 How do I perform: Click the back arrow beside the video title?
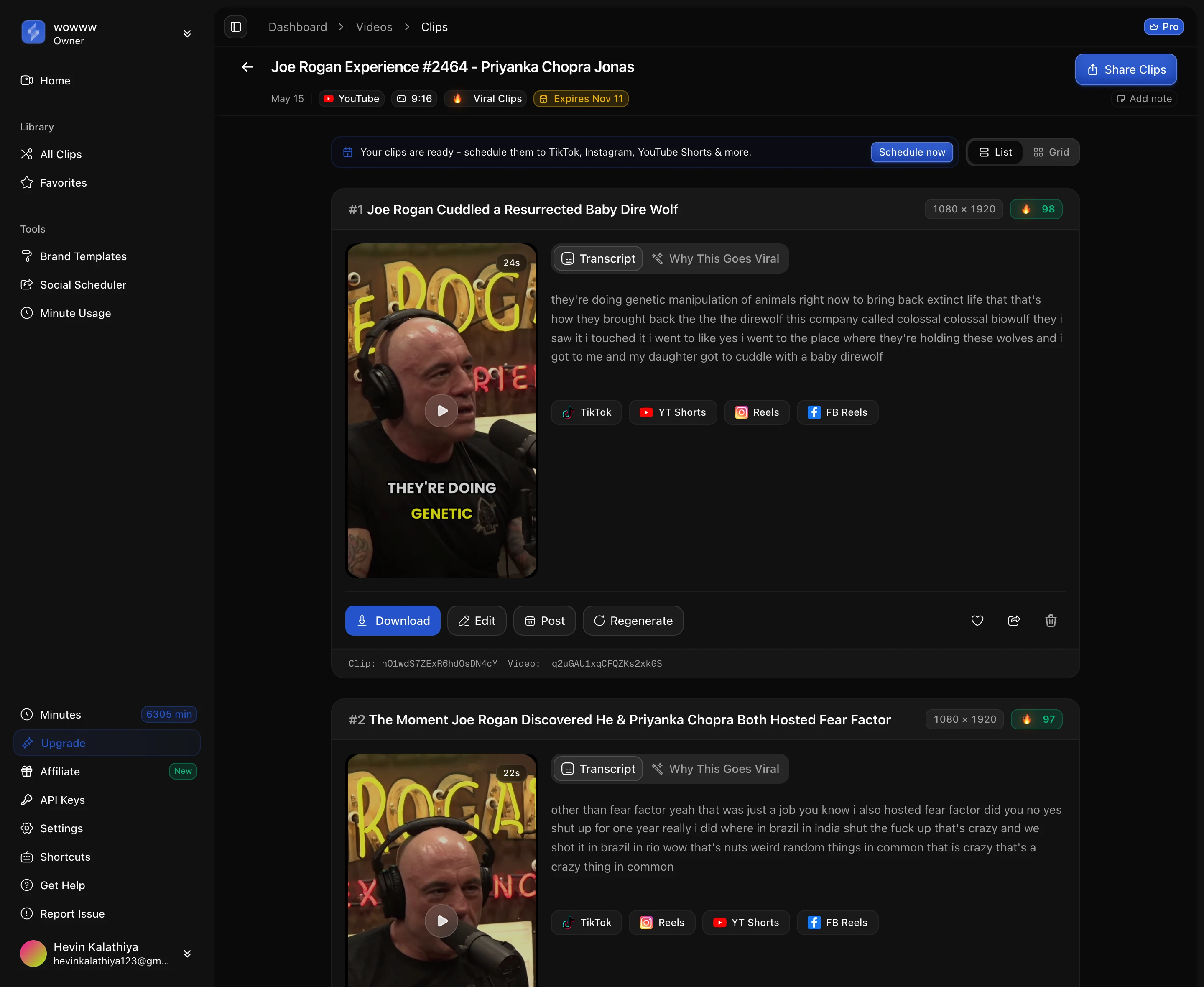pos(247,67)
